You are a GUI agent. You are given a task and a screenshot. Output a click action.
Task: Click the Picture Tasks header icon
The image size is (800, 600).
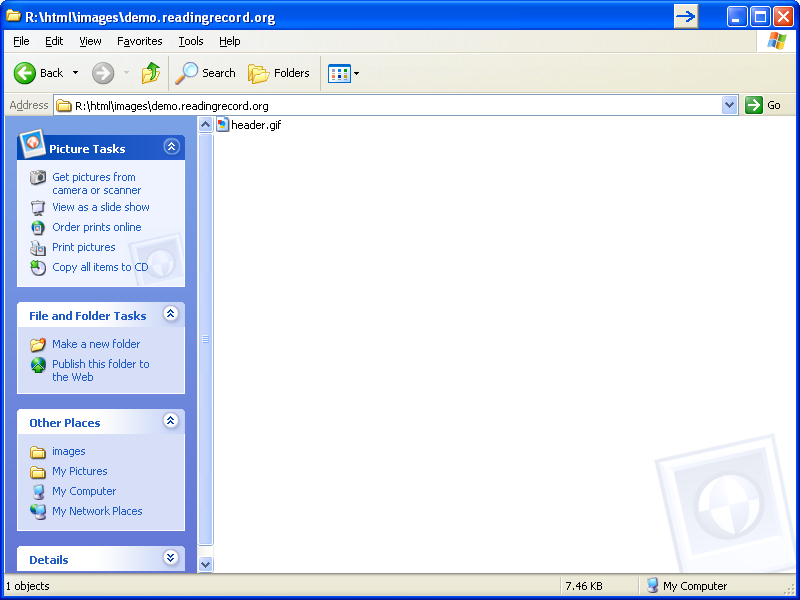pyautogui.click(x=32, y=144)
